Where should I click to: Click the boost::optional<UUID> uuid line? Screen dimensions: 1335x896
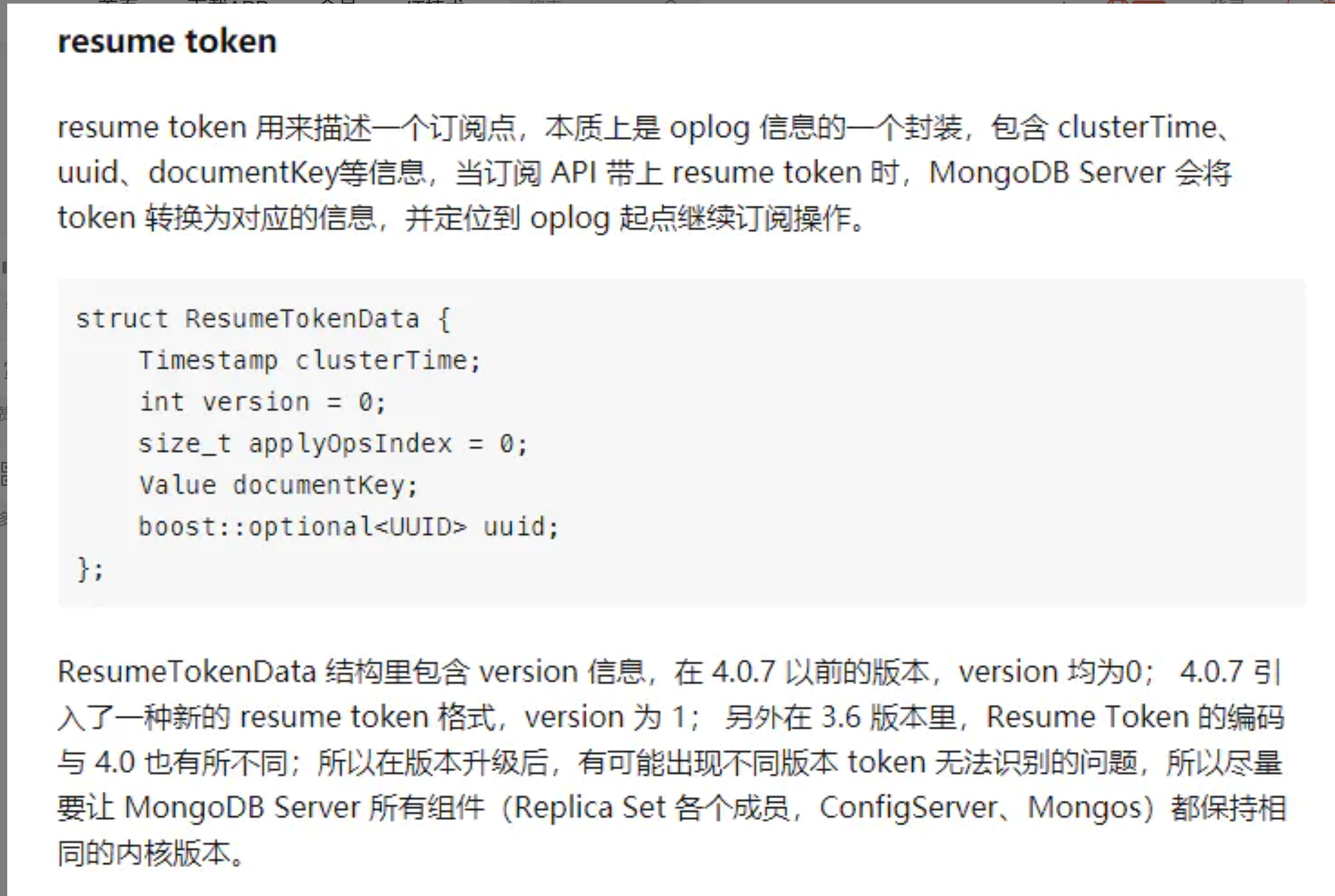tap(349, 527)
